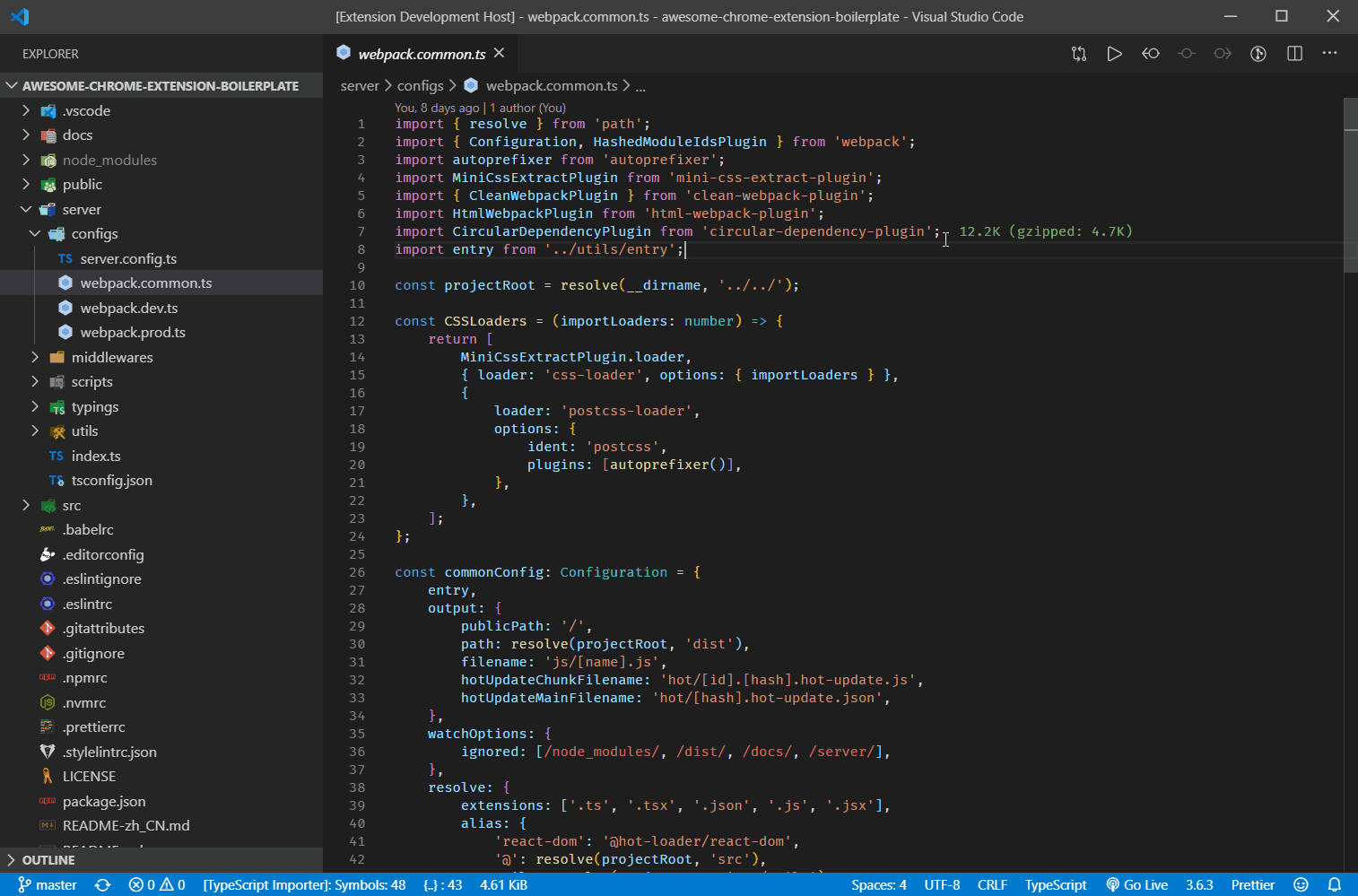Click the errors and warnings indicator
Viewport: 1358px width, 896px height.
point(157,884)
